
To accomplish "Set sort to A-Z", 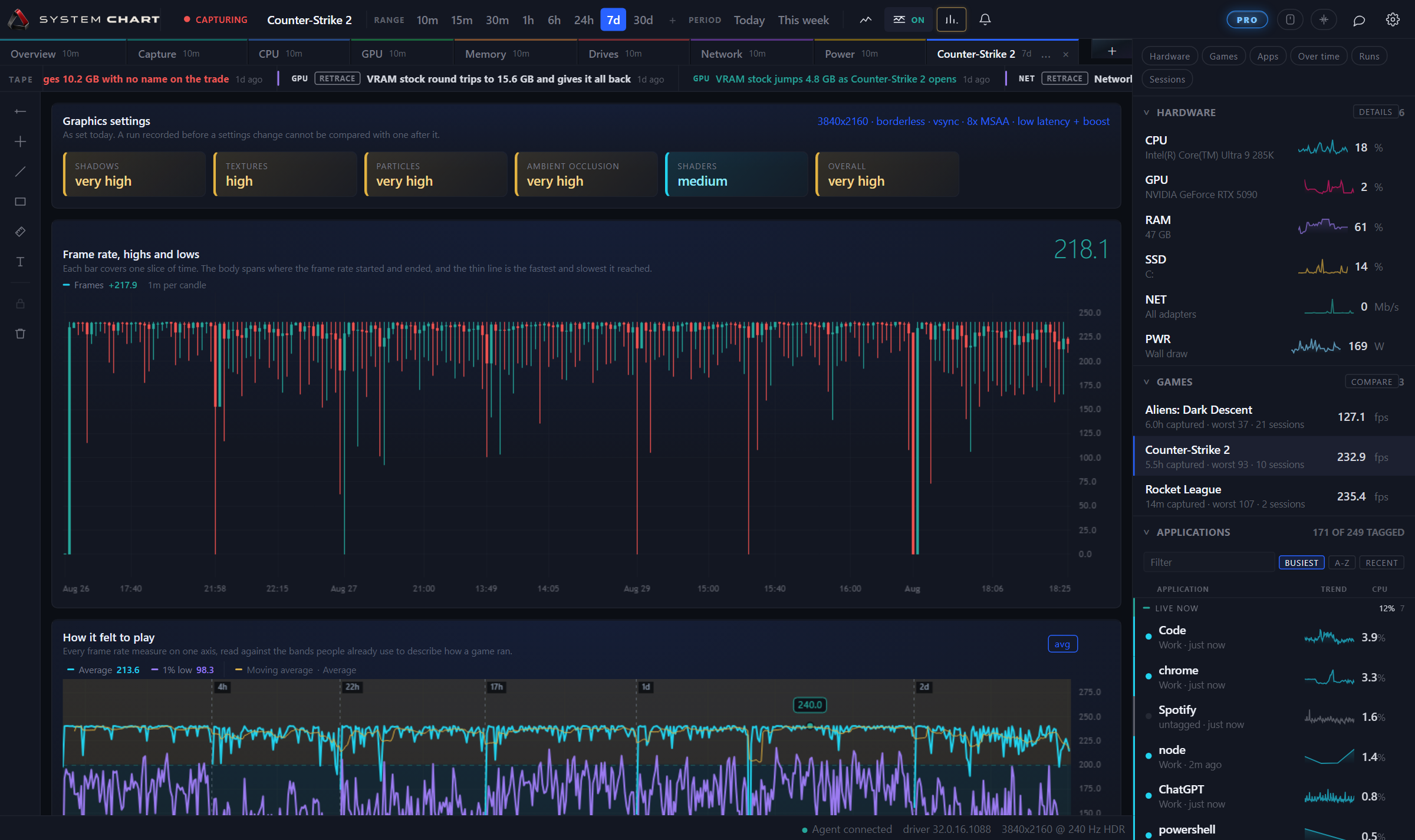I will point(1342,562).
